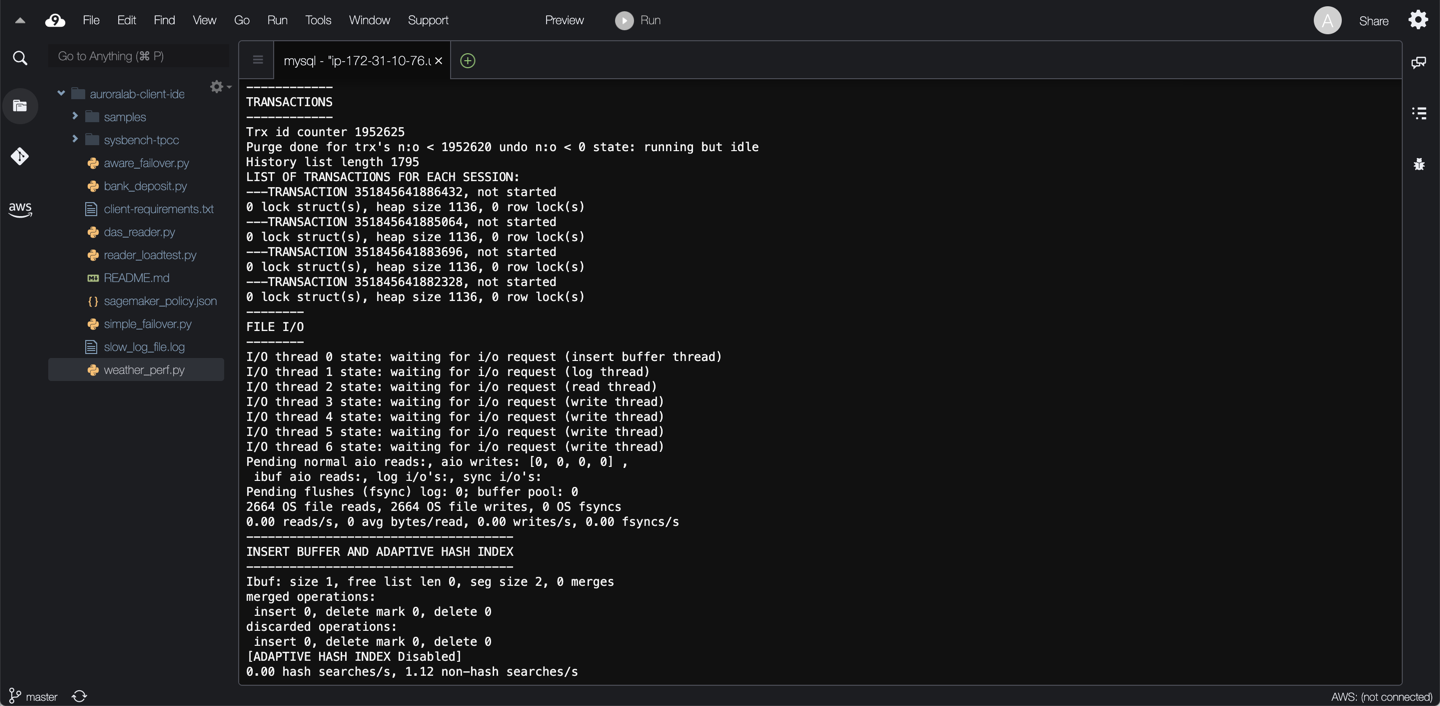1440x706 pixels.
Task: Open the Environment files panel icon
Action: pyautogui.click(x=20, y=106)
